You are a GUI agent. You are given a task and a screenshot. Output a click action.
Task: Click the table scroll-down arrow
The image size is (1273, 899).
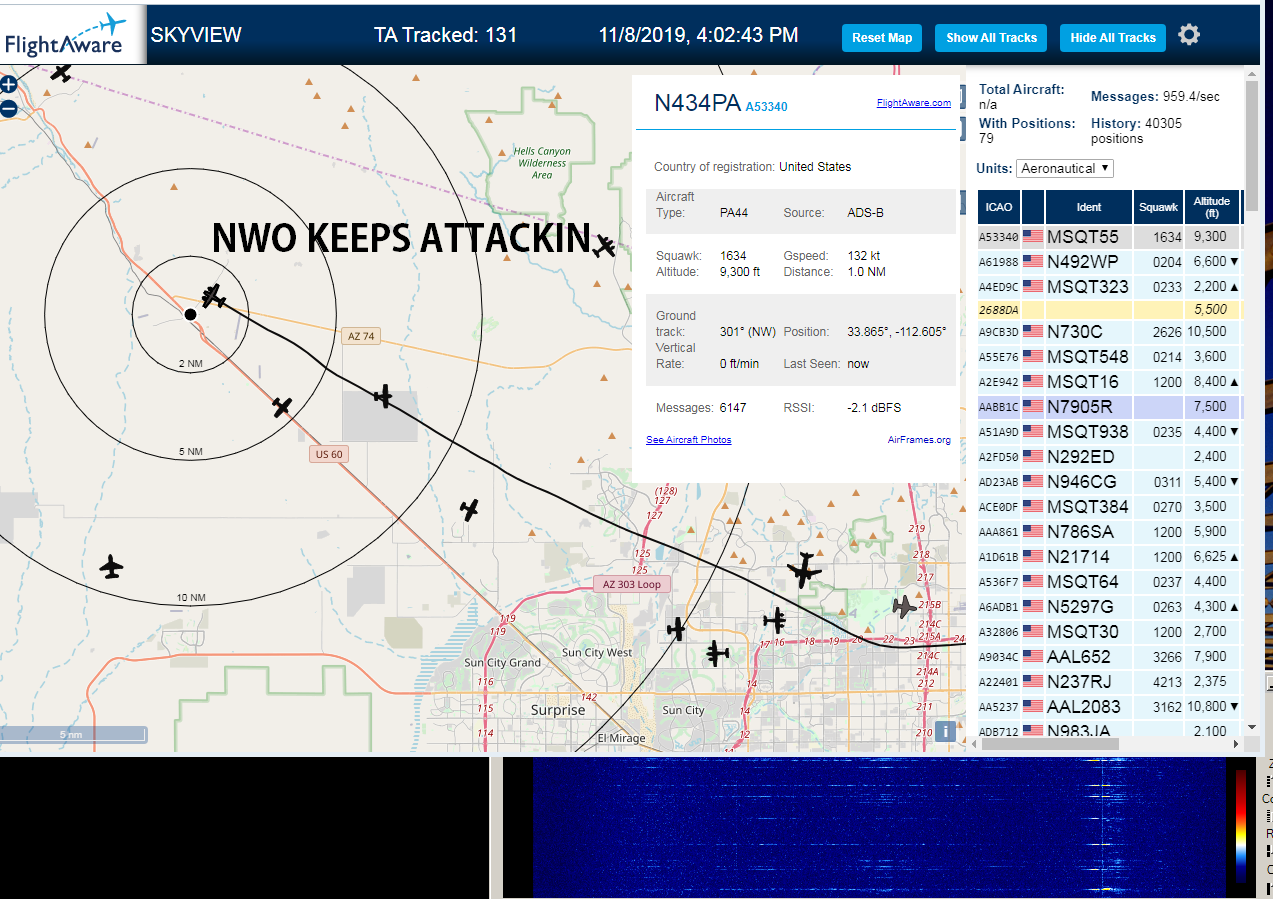click(x=1251, y=727)
